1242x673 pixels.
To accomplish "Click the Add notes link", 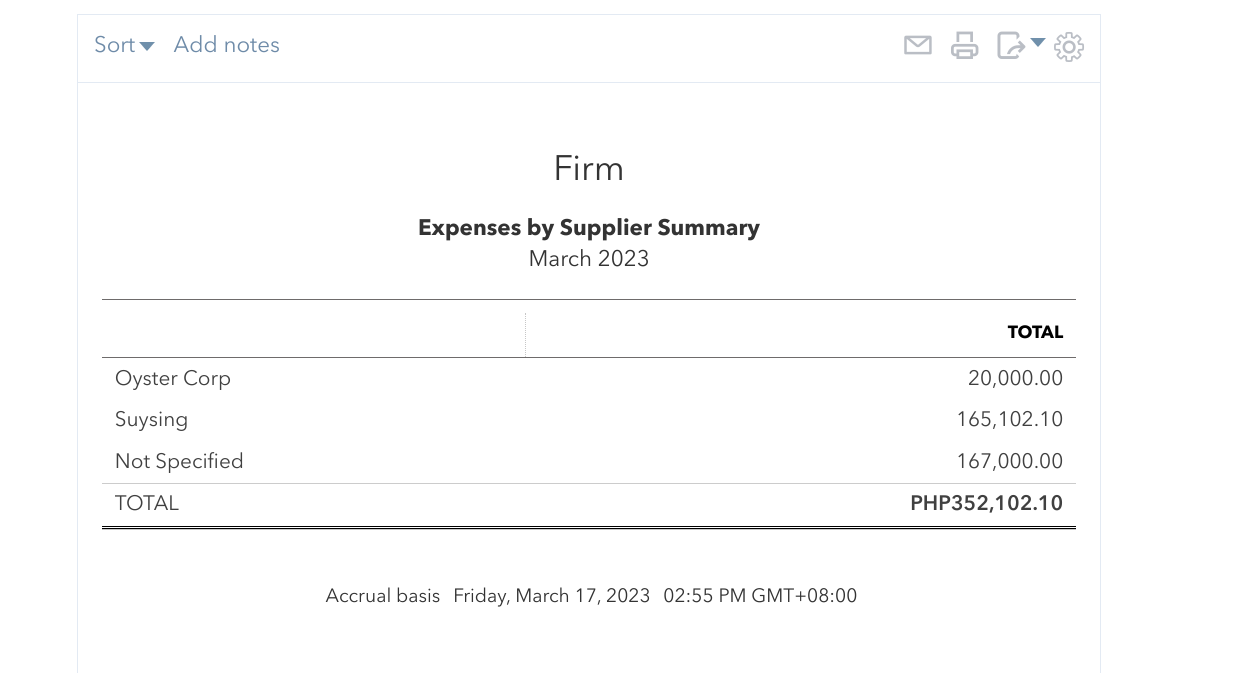I will point(226,45).
